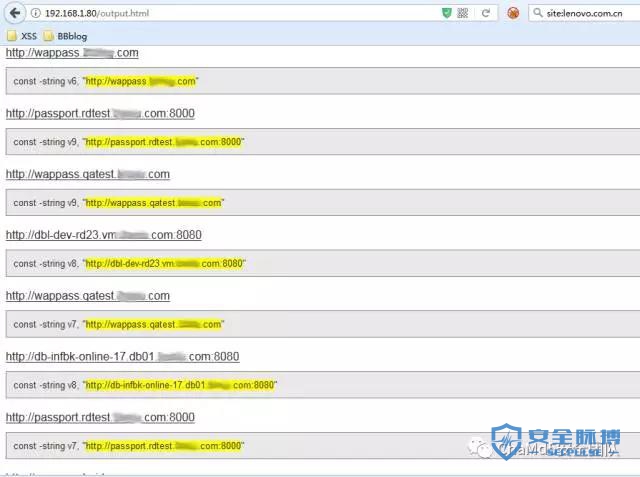Reload the page with the refresh icon

486,13
